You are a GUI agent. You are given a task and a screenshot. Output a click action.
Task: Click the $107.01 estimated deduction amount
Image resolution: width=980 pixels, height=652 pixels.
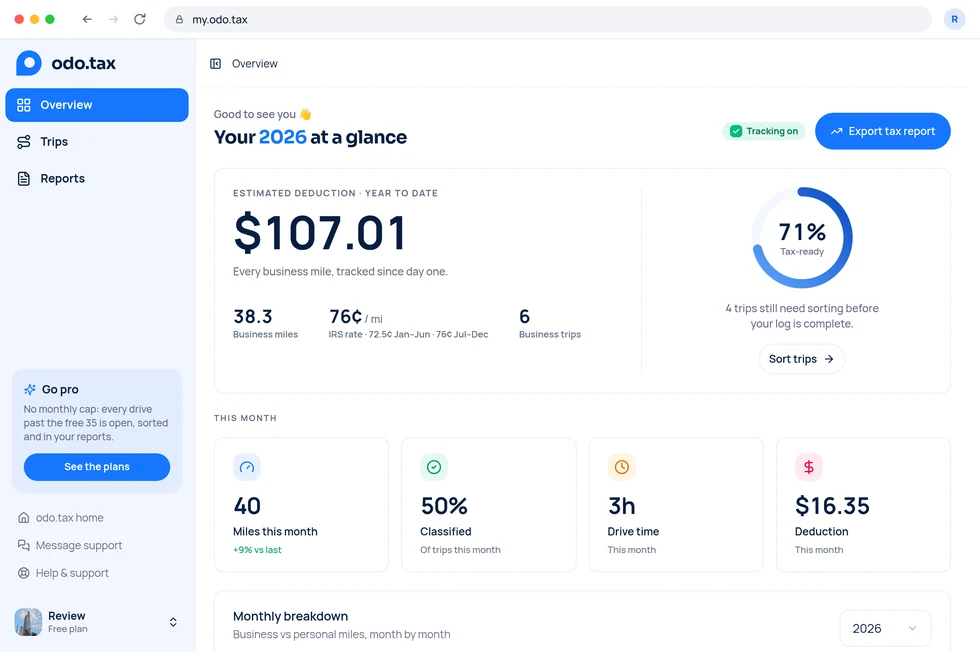click(320, 233)
